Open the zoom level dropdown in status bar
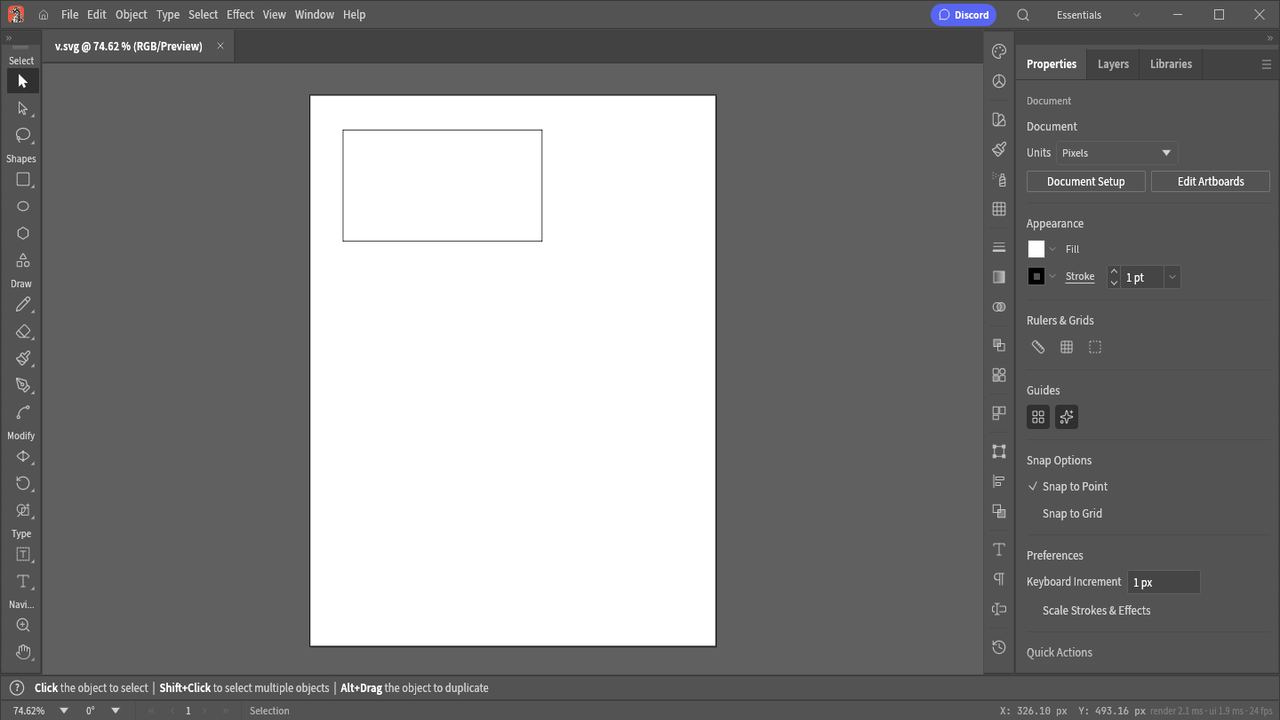 pyautogui.click(x=64, y=711)
